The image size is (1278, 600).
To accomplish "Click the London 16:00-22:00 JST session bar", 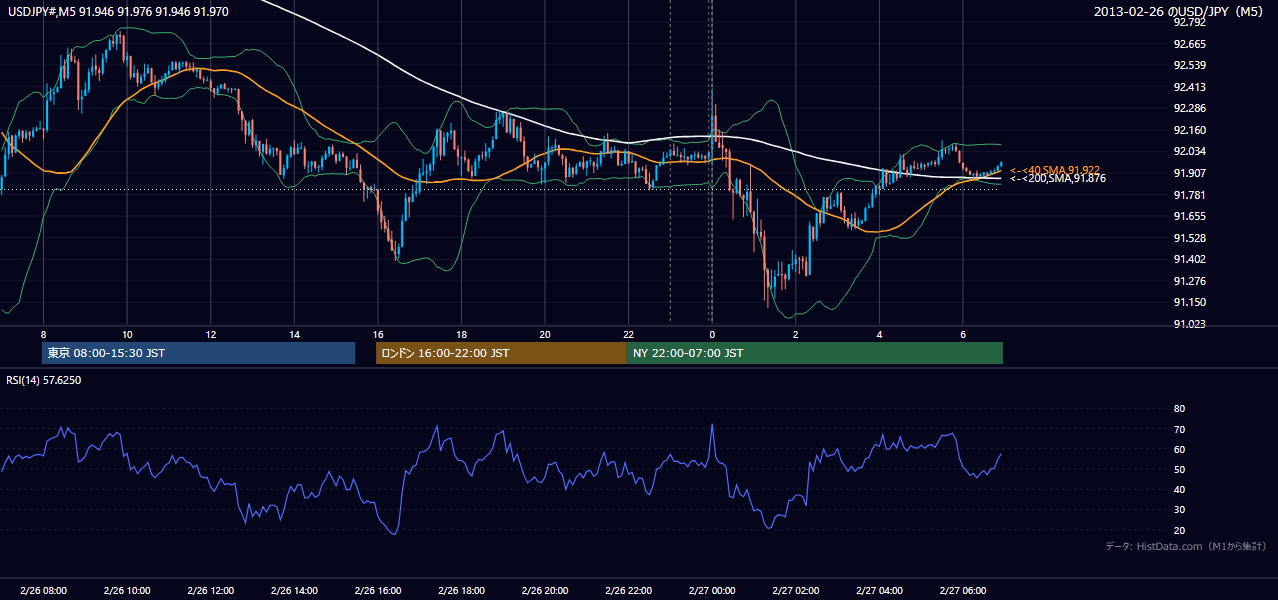I will click(x=501, y=353).
